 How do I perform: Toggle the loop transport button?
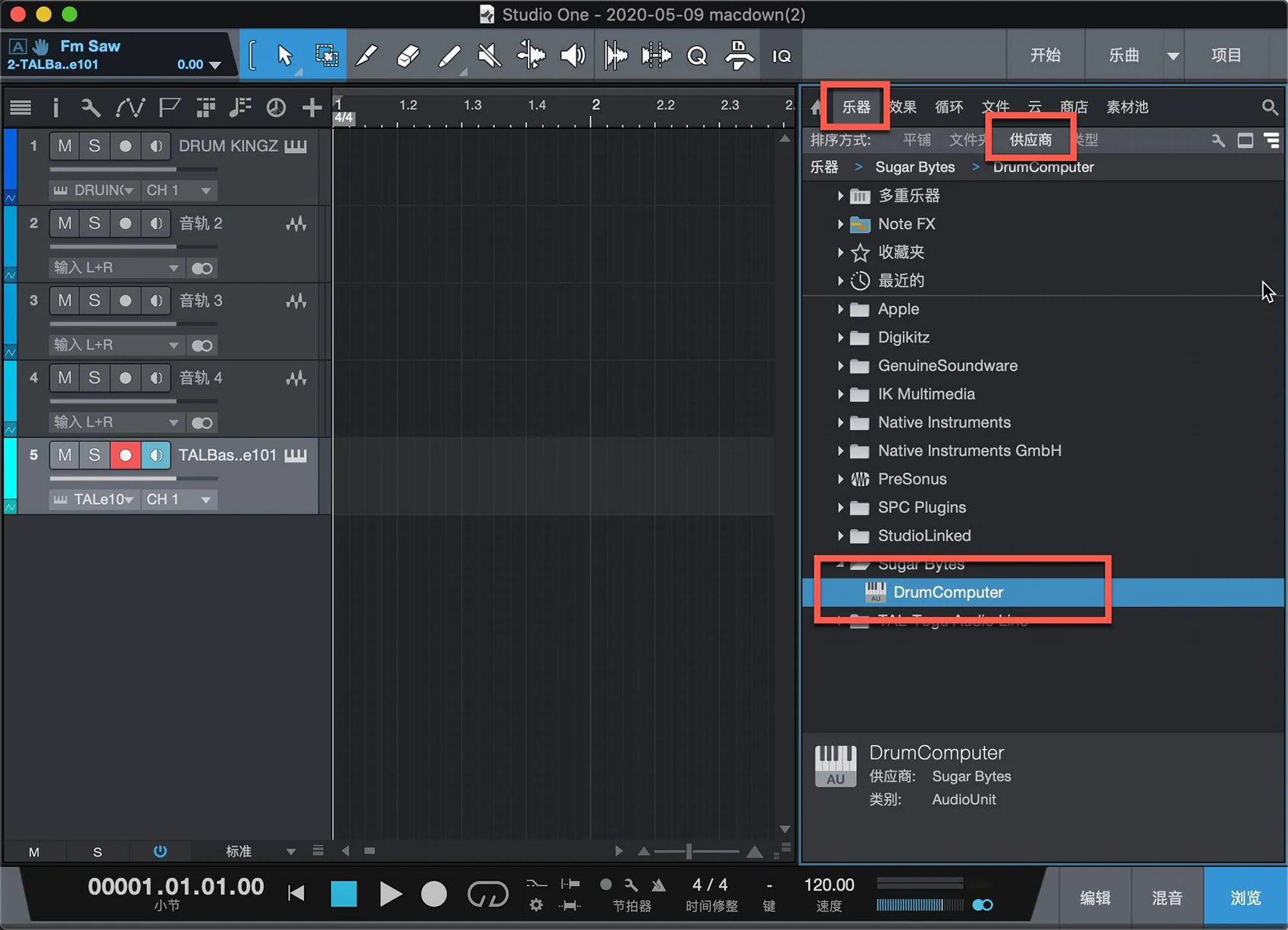pos(487,894)
